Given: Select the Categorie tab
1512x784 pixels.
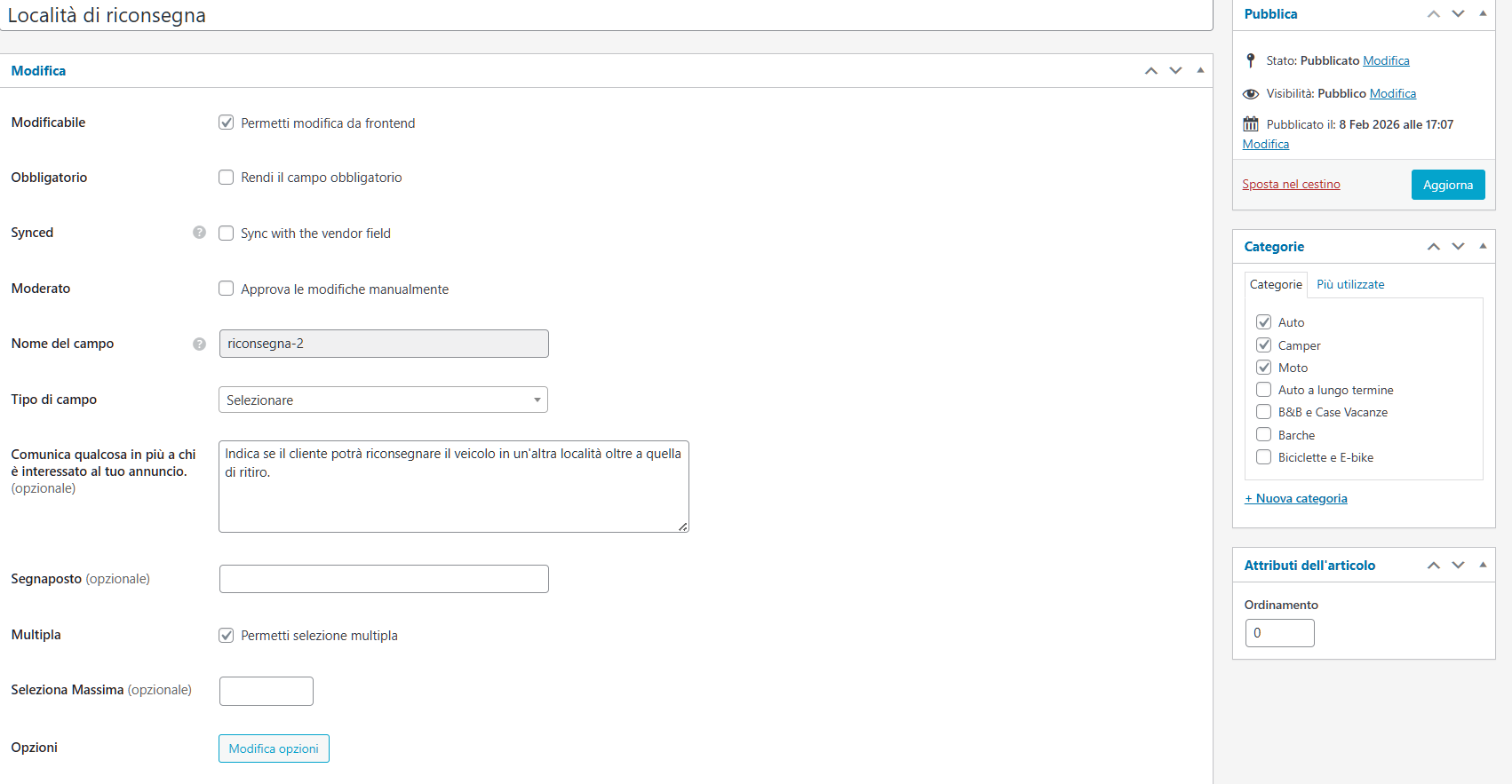Looking at the screenshot, I should coord(1276,285).
